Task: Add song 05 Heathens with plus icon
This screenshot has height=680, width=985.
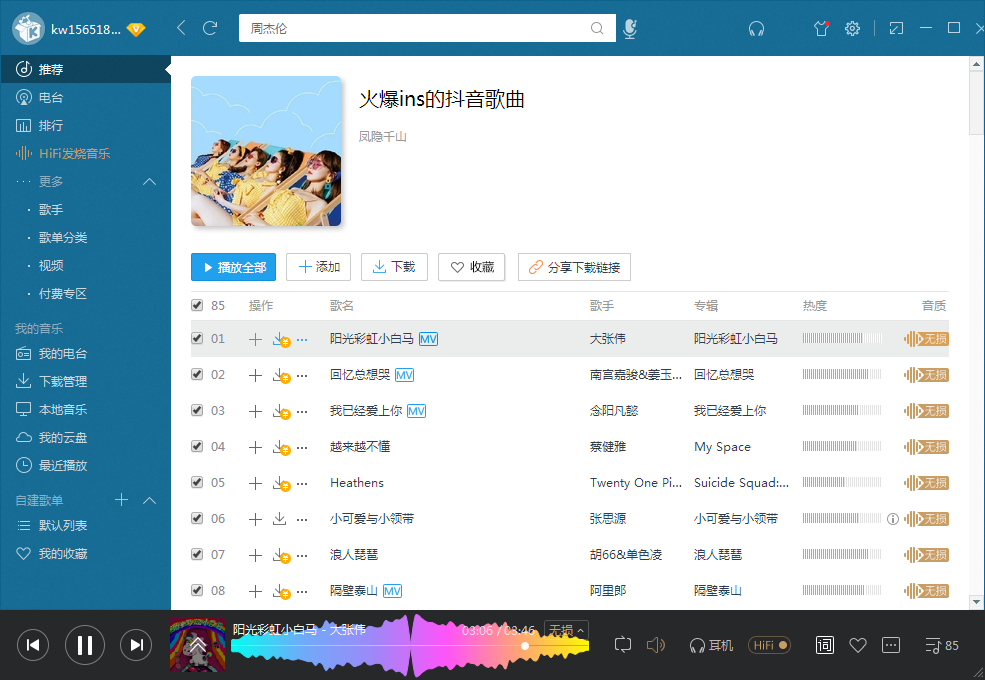Action: click(255, 483)
